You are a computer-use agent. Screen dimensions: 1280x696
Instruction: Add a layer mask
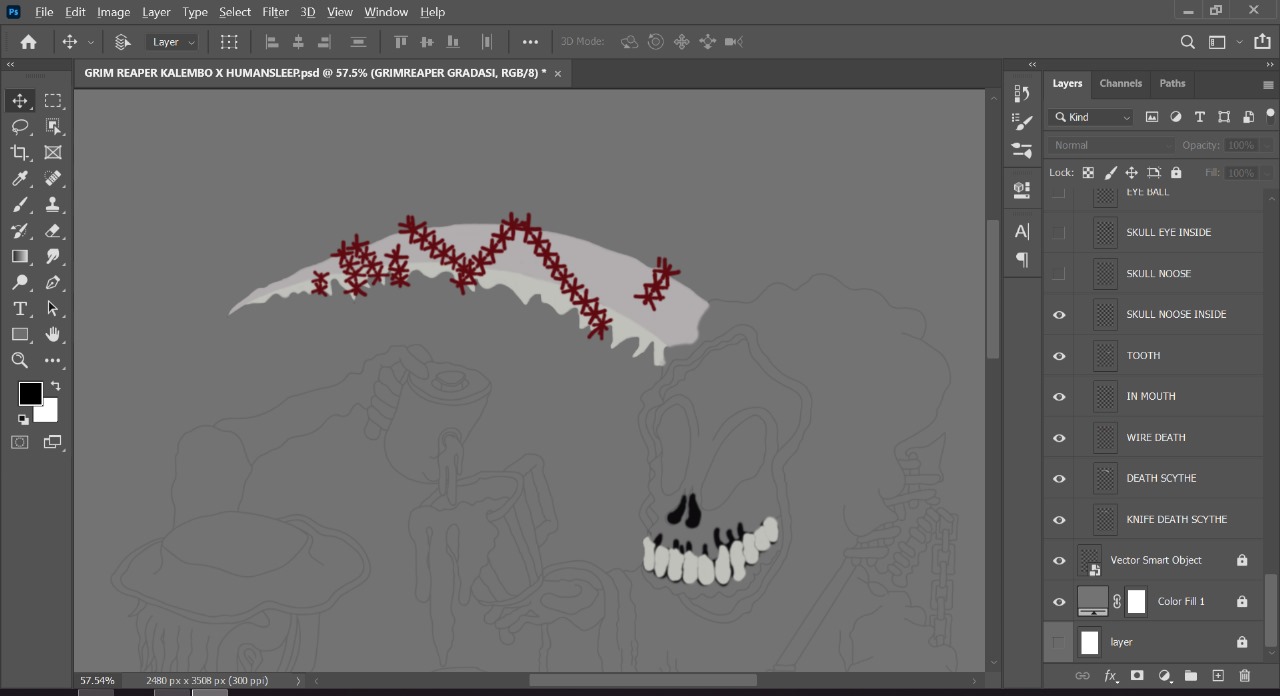coord(1137,676)
